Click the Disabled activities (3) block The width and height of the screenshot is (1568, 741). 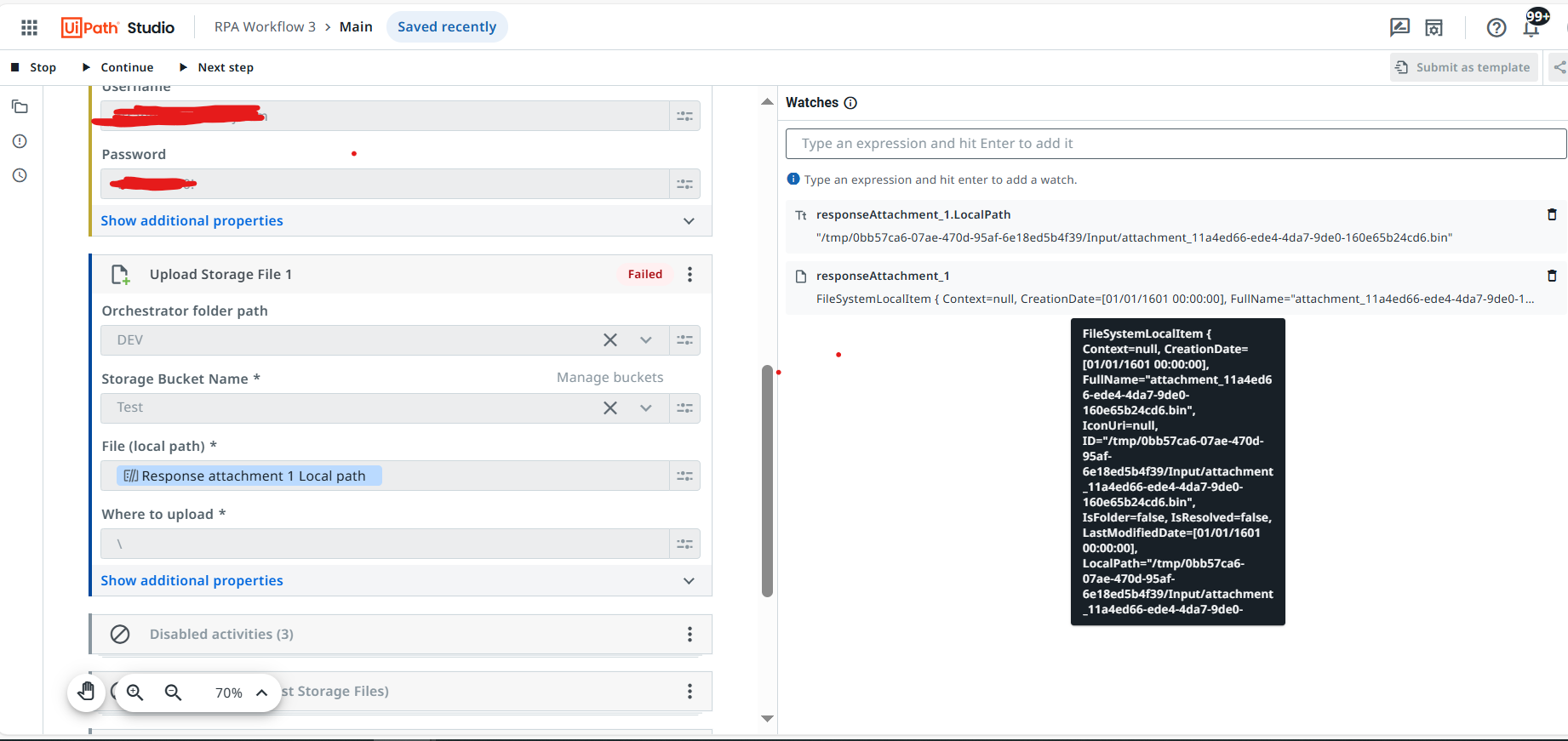pos(400,635)
